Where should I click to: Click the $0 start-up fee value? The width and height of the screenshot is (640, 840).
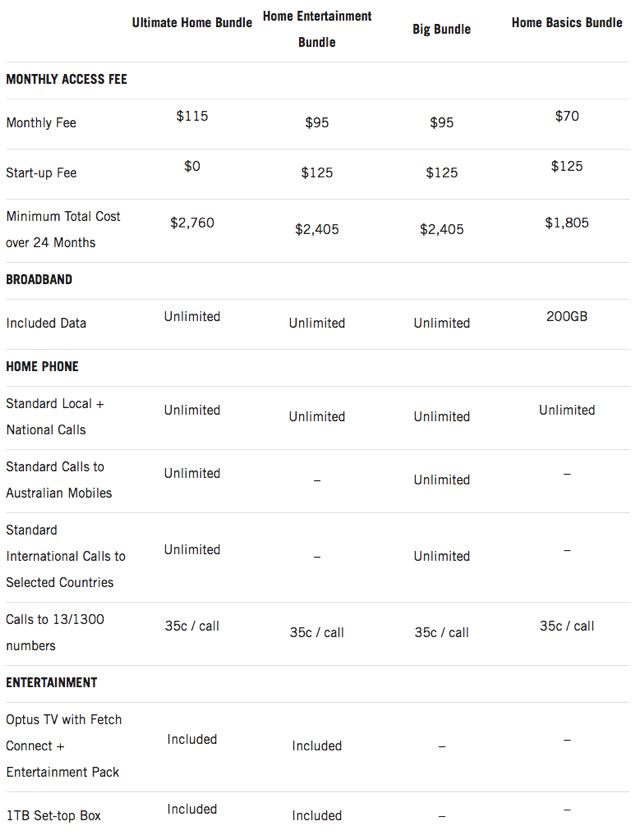(x=192, y=166)
